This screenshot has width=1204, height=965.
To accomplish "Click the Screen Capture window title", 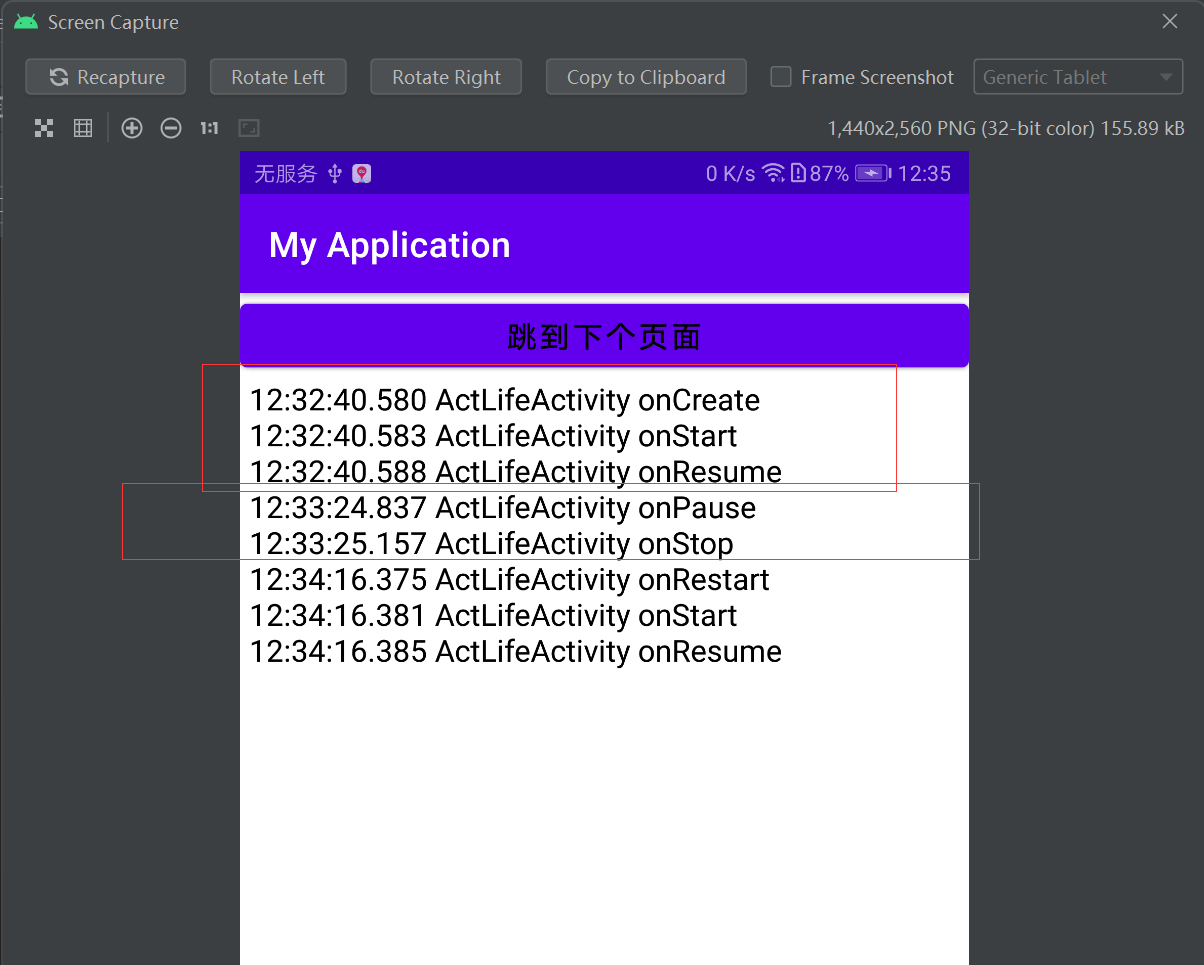I will pos(113,22).
